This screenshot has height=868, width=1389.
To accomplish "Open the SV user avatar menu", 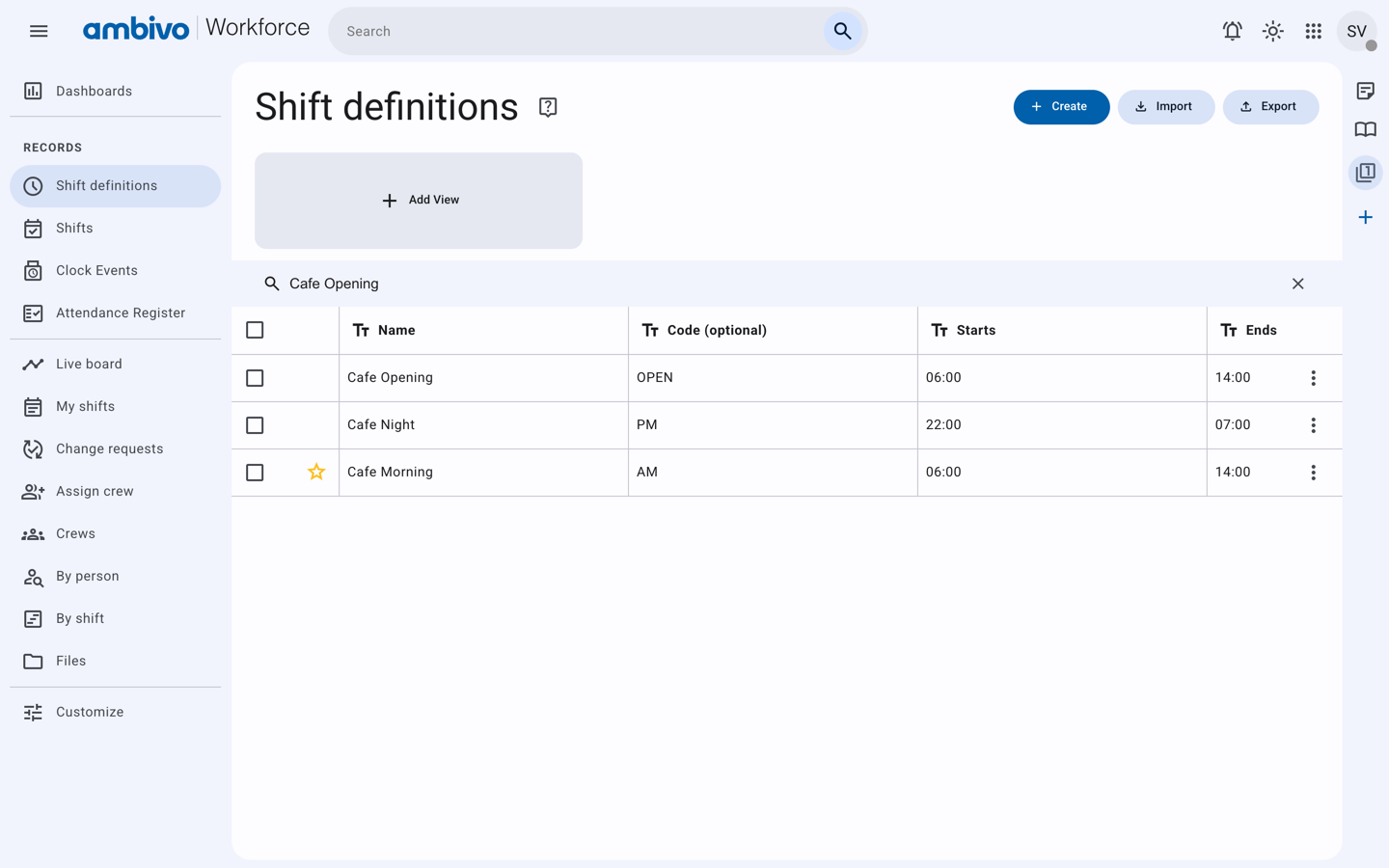I will (1356, 31).
